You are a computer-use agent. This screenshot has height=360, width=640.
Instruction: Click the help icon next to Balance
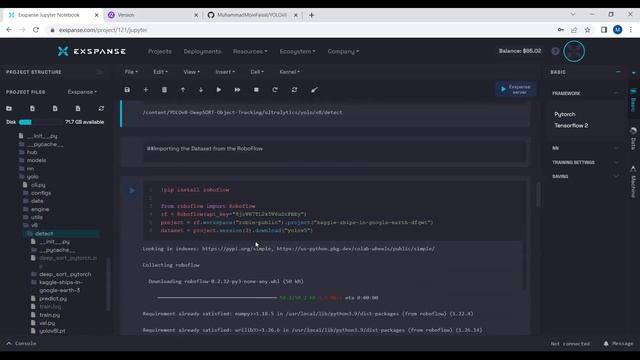pos(555,51)
